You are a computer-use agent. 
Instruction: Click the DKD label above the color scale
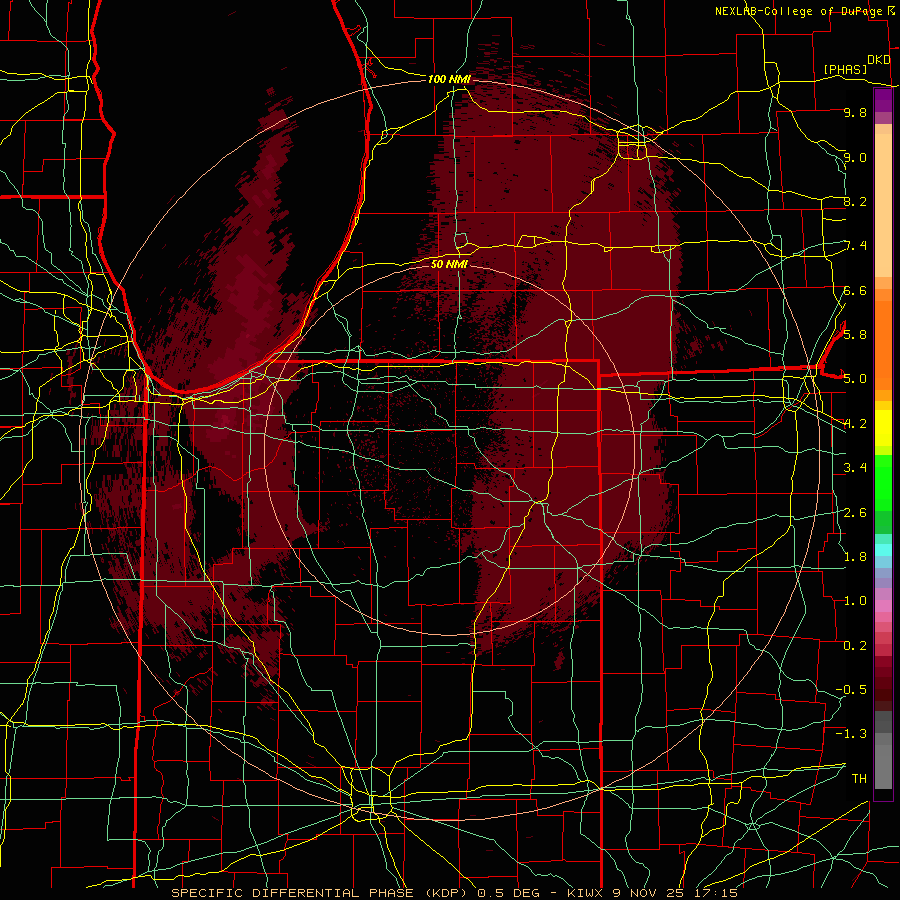(x=879, y=60)
